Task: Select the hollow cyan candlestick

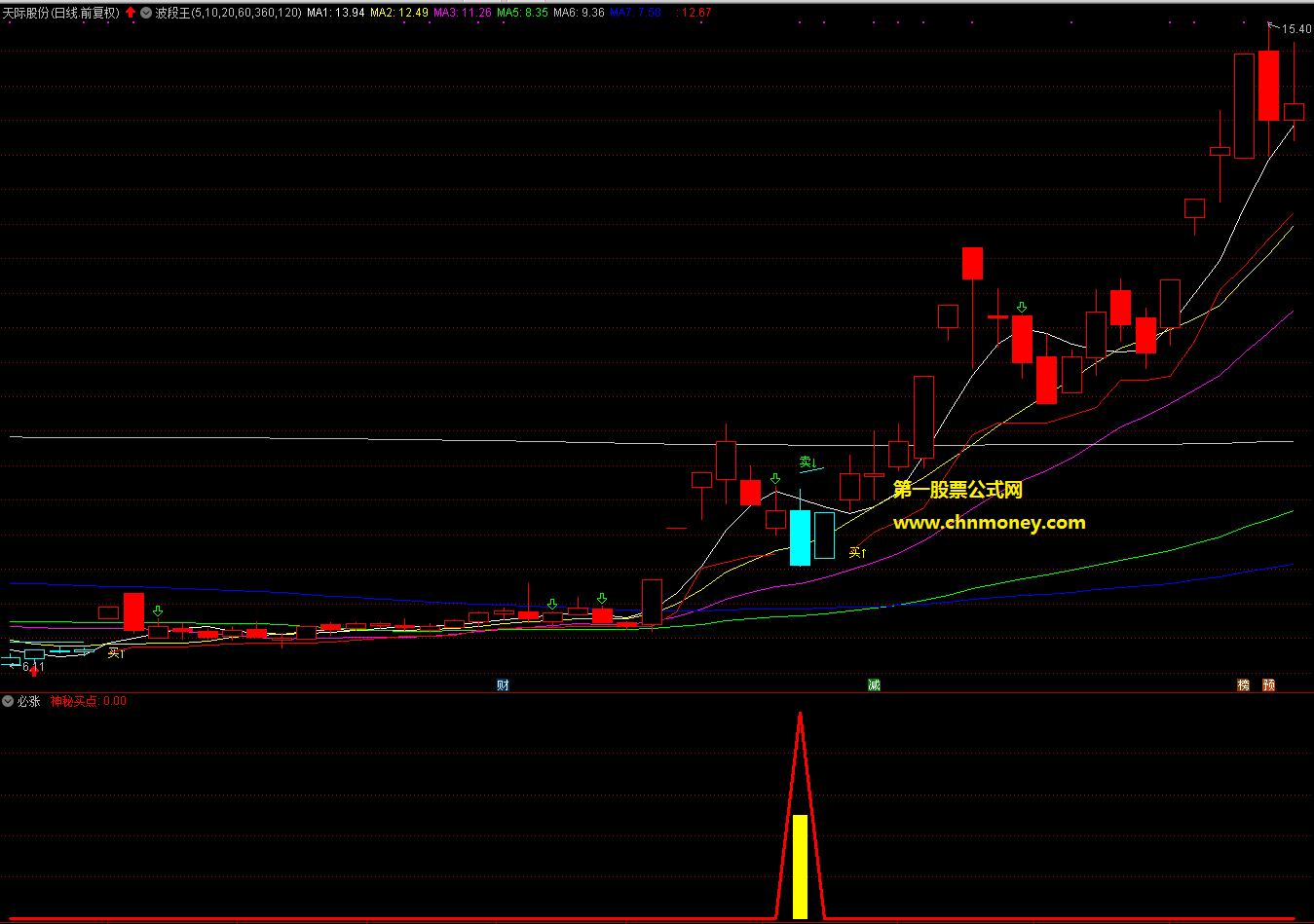Action: [x=824, y=536]
